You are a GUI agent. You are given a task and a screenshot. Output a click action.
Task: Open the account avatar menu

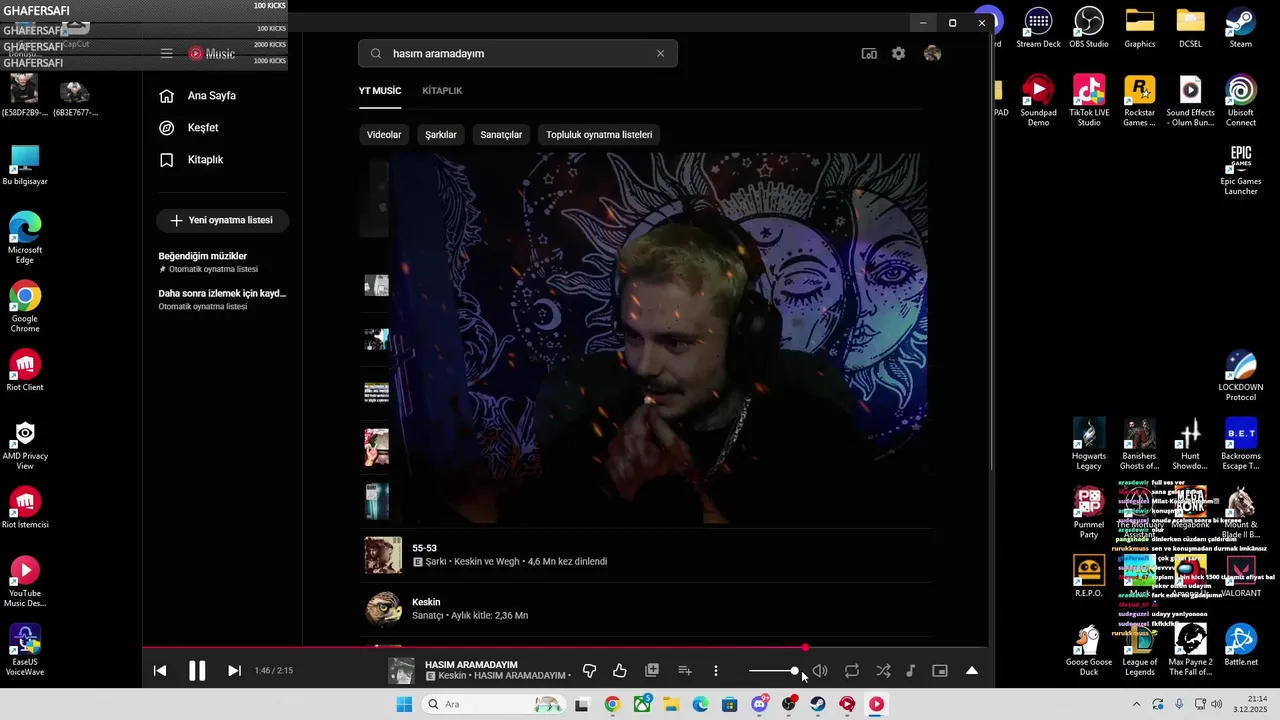[932, 54]
